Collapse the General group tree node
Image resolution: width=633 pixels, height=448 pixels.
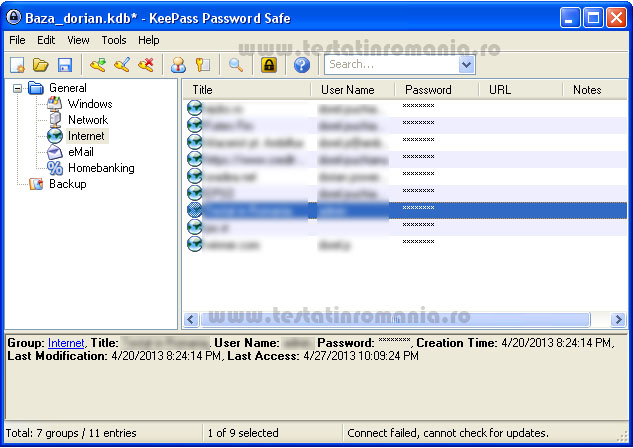(x=17, y=88)
